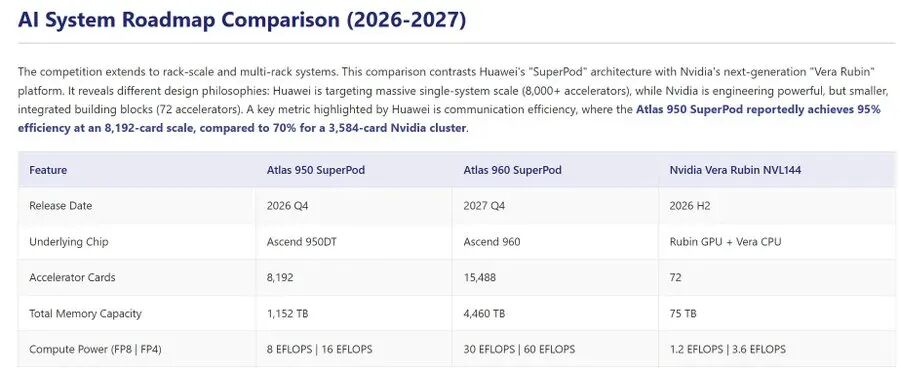Click the Release Date row label
Image resolution: width=900 pixels, height=375 pixels.
[x=60, y=206]
